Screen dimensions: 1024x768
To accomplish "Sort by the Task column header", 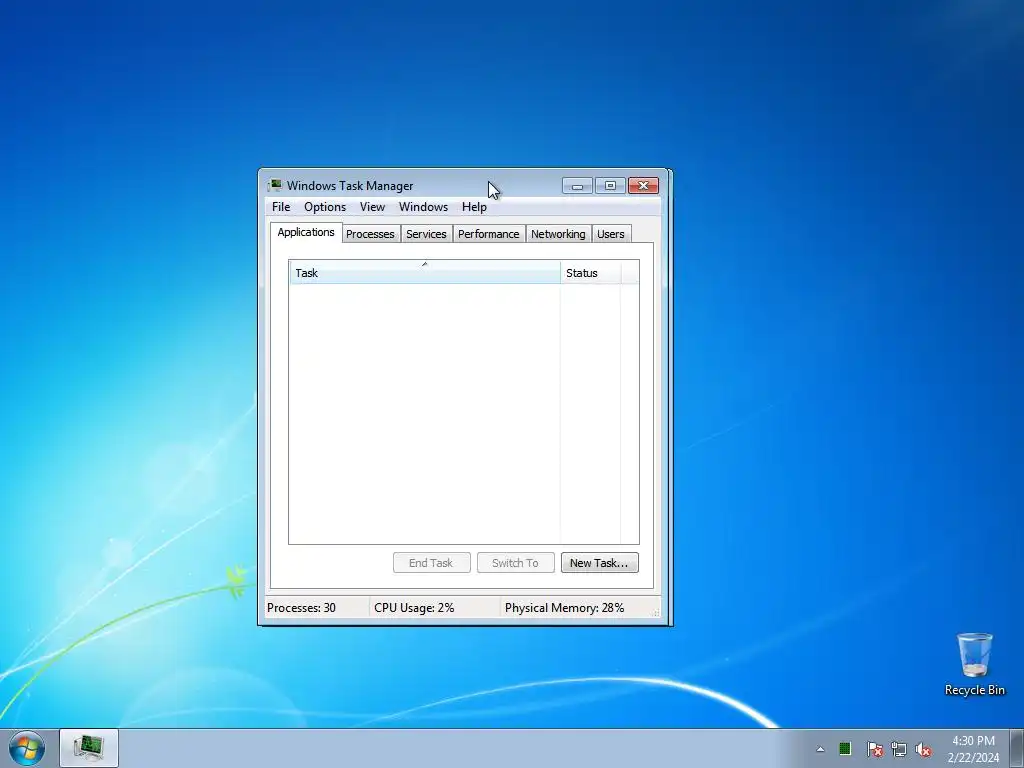I will coord(424,273).
